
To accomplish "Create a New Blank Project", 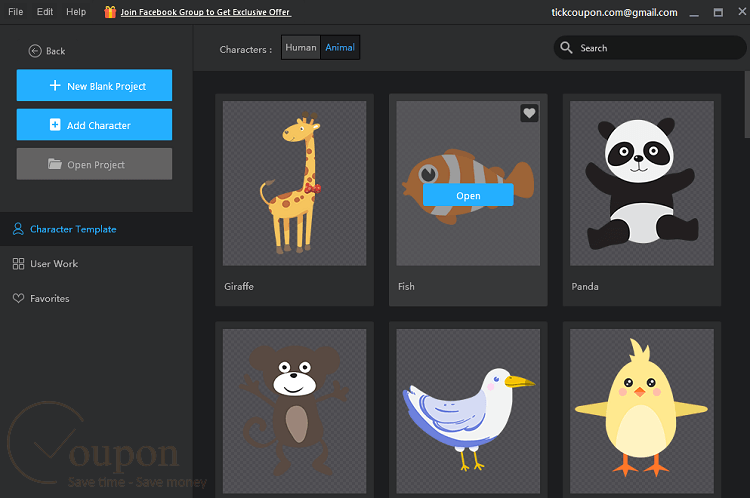I will (94, 85).
